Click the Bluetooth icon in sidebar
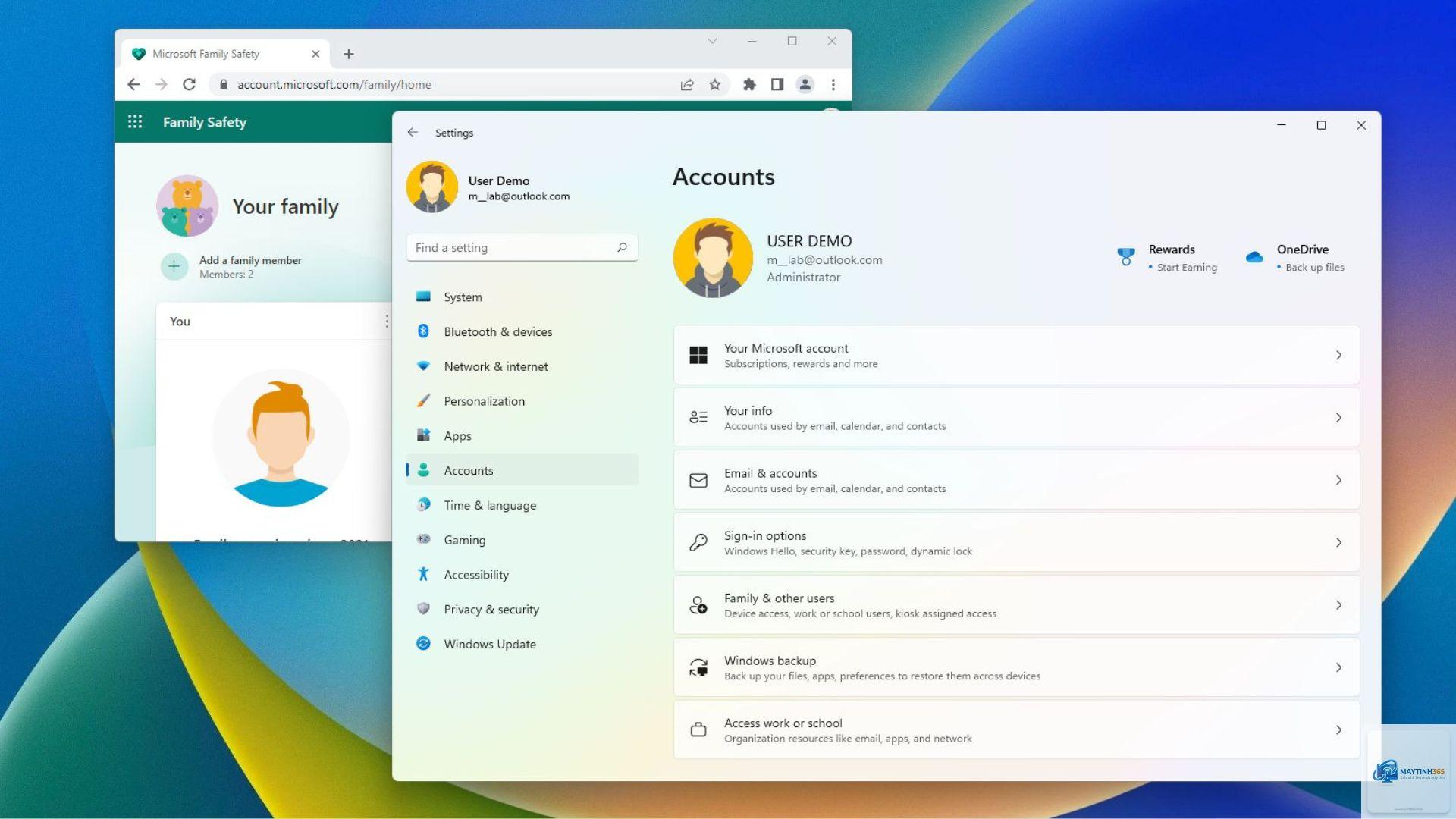The height and width of the screenshot is (819, 1456). 423,331
